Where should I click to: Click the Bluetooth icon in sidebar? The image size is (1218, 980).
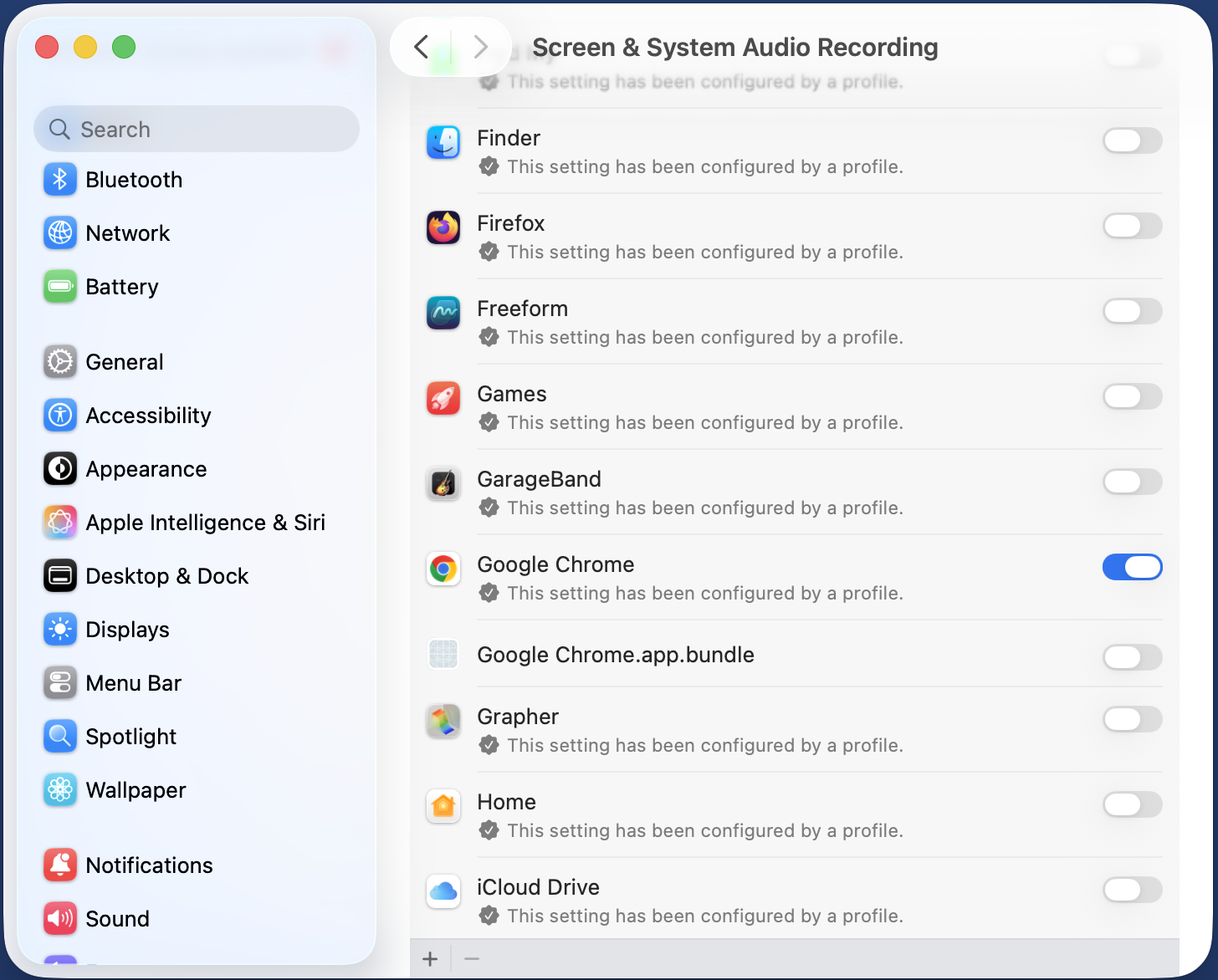tap(60, 180)
